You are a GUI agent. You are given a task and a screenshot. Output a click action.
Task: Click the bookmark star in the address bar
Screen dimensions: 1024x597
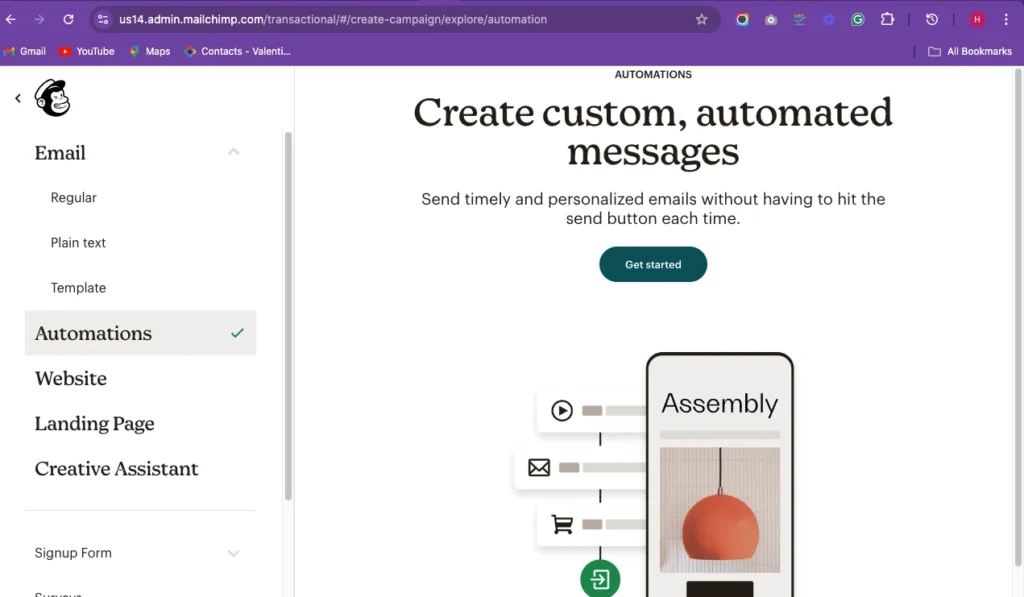(x=701, y=19)
